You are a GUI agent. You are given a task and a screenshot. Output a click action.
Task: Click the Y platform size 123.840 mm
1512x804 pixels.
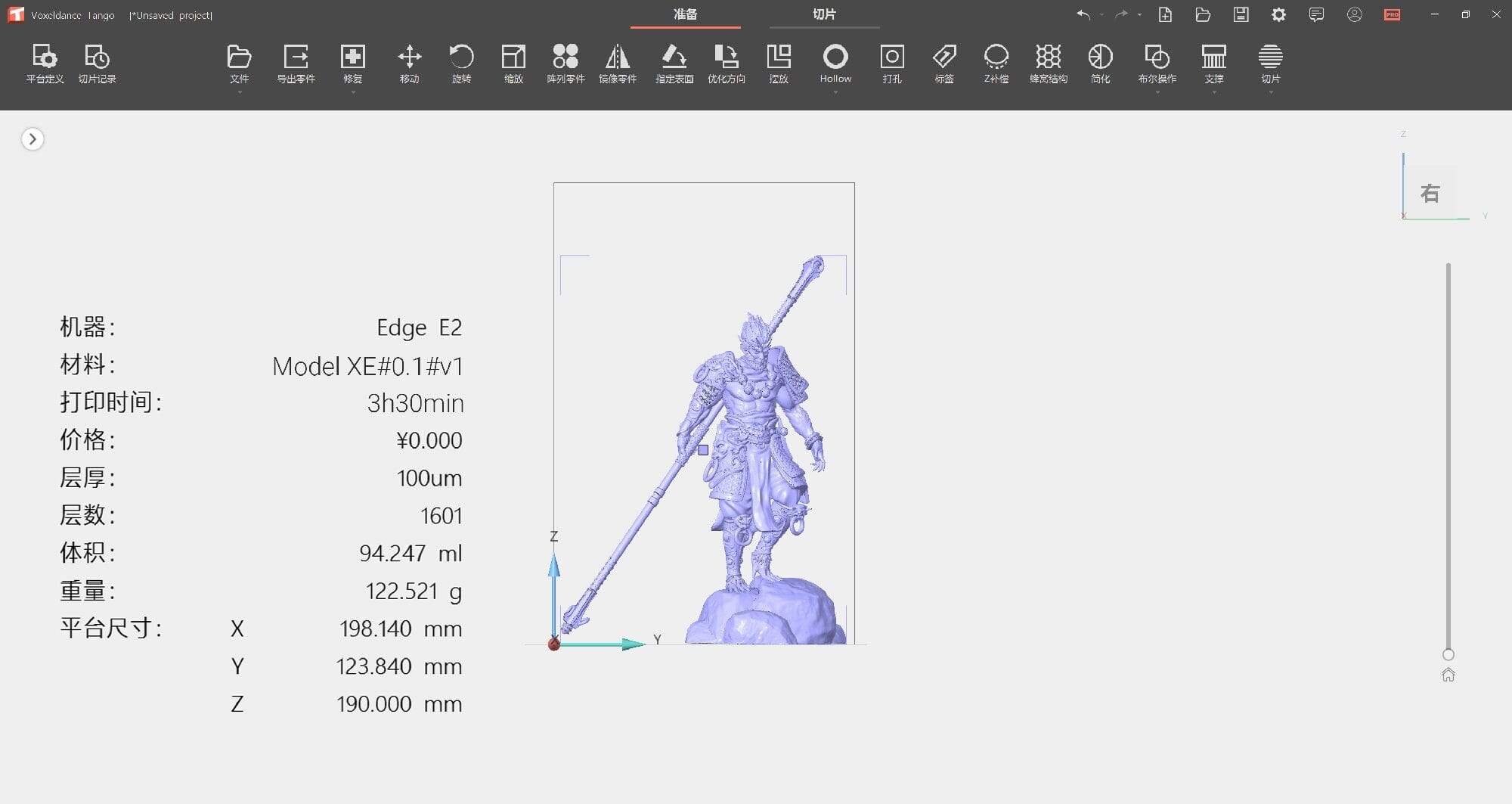coord(398,666)
